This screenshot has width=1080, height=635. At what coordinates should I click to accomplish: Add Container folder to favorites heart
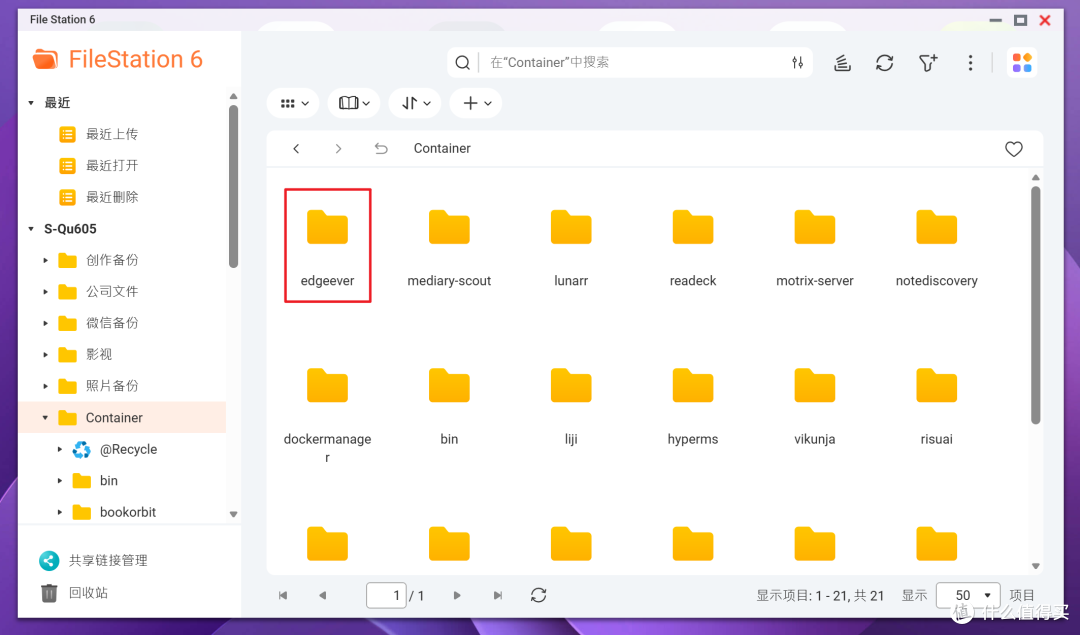[1013, 149]
